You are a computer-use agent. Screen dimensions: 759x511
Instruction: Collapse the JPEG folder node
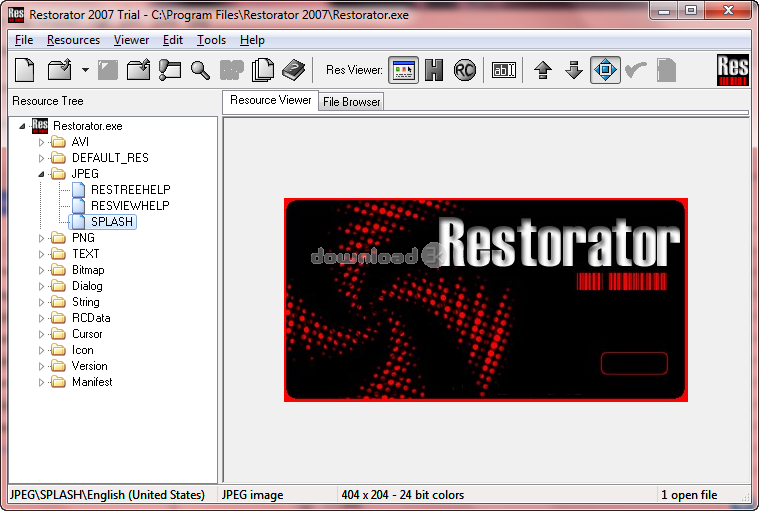pos(43,174)
